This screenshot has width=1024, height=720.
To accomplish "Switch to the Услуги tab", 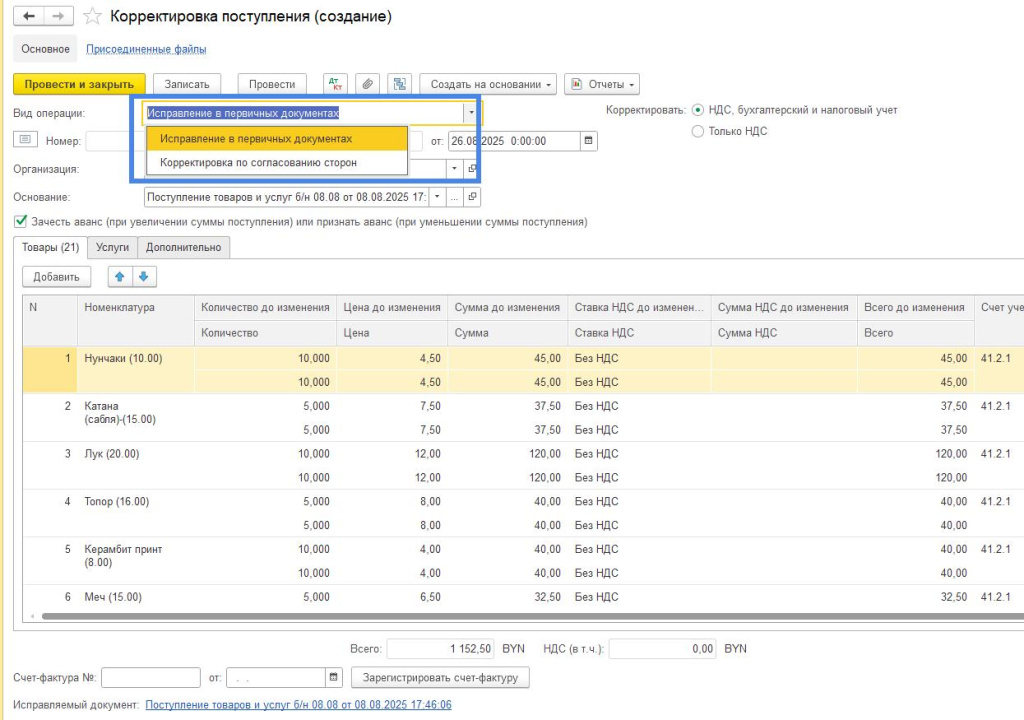I will (x=112, y=247).
